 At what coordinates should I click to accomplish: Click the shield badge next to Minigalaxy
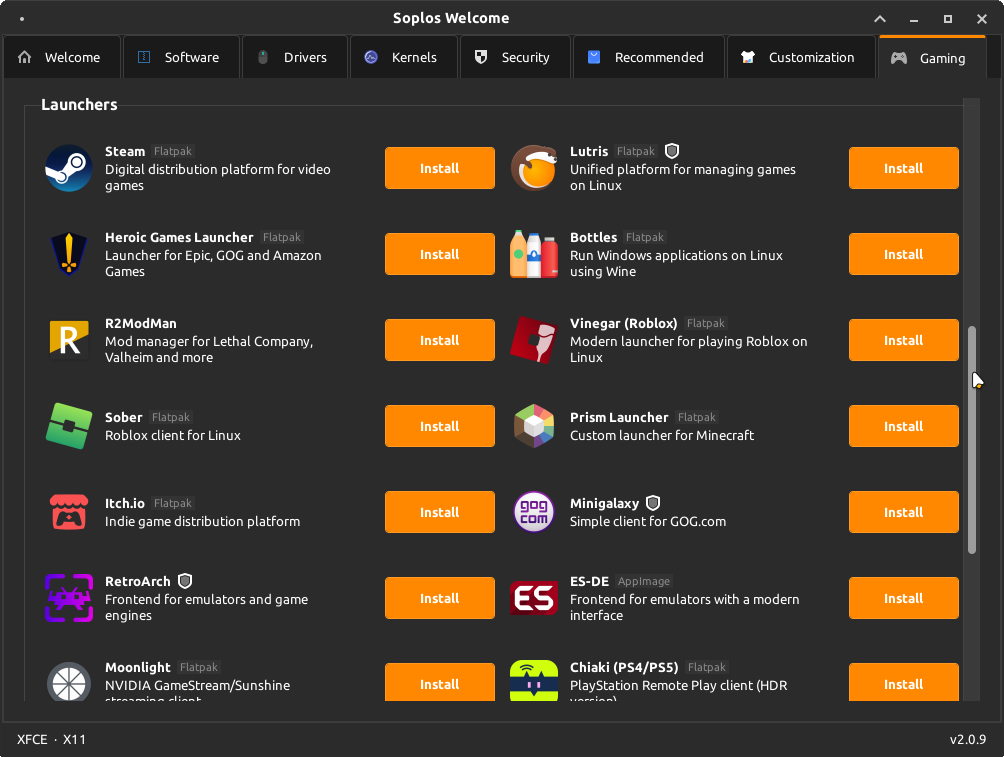point(652,503)
